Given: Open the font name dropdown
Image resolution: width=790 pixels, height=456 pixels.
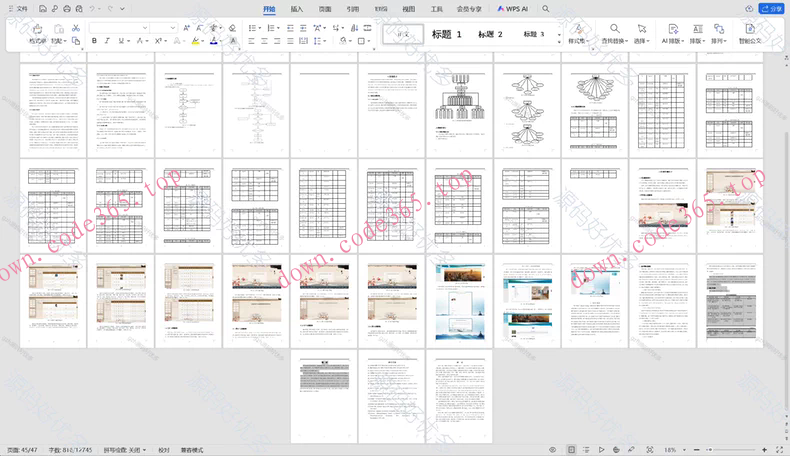Looking at the screenshot, I should coord(145,28).
